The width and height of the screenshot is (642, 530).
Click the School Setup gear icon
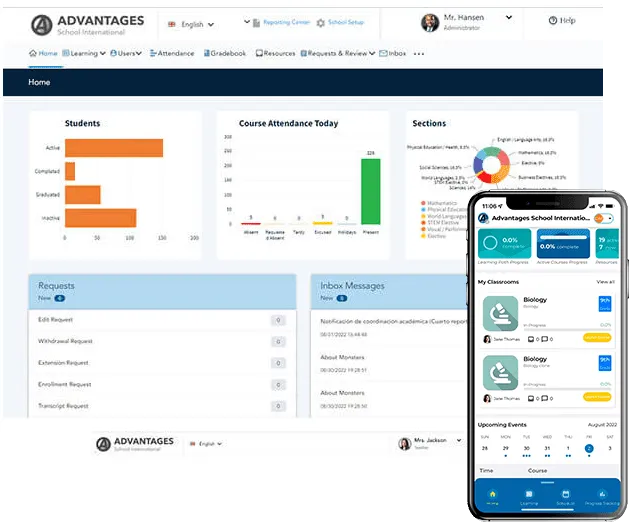click(321, 23)
